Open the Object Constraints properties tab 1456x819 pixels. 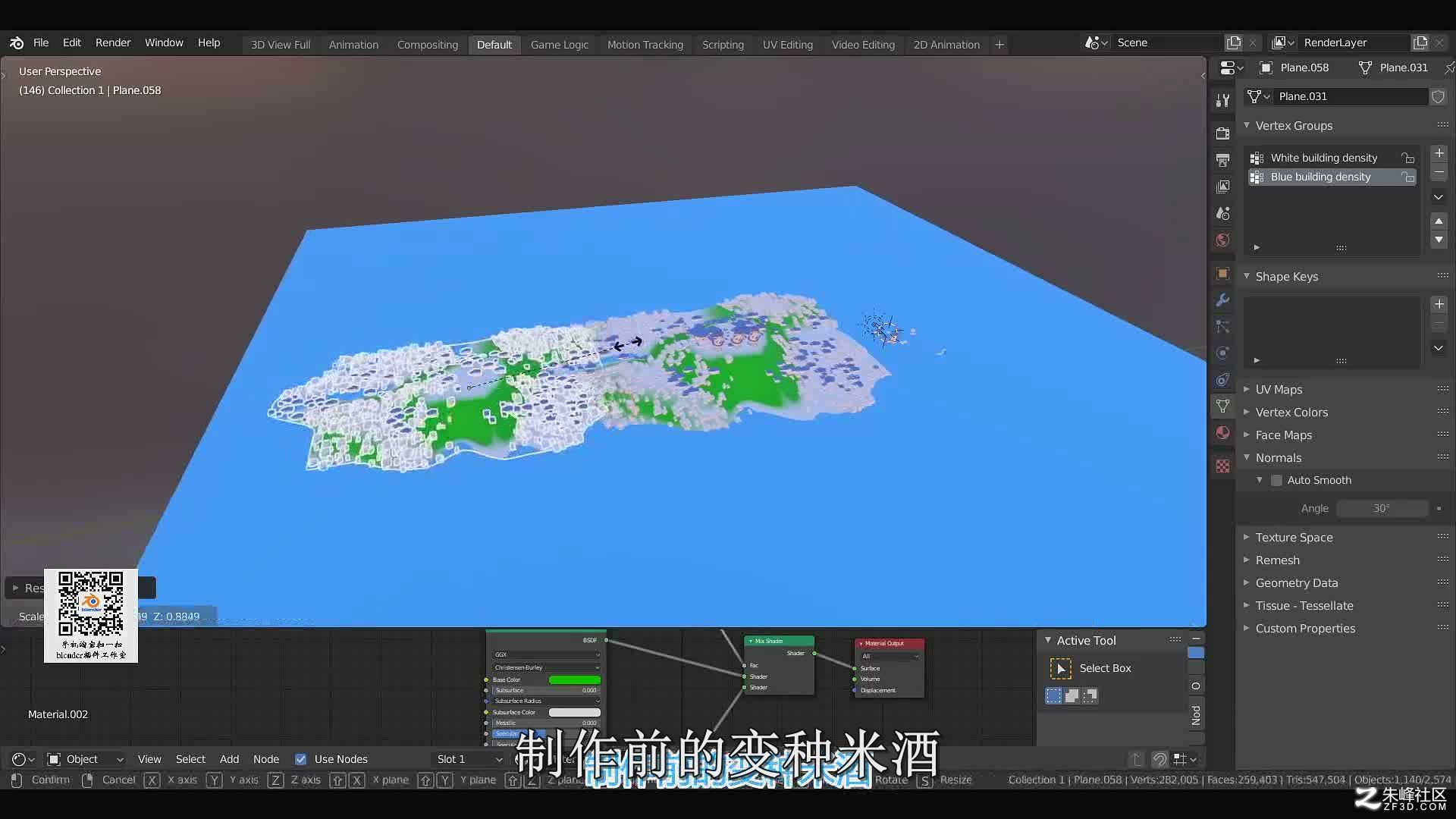click(1222, 380)
